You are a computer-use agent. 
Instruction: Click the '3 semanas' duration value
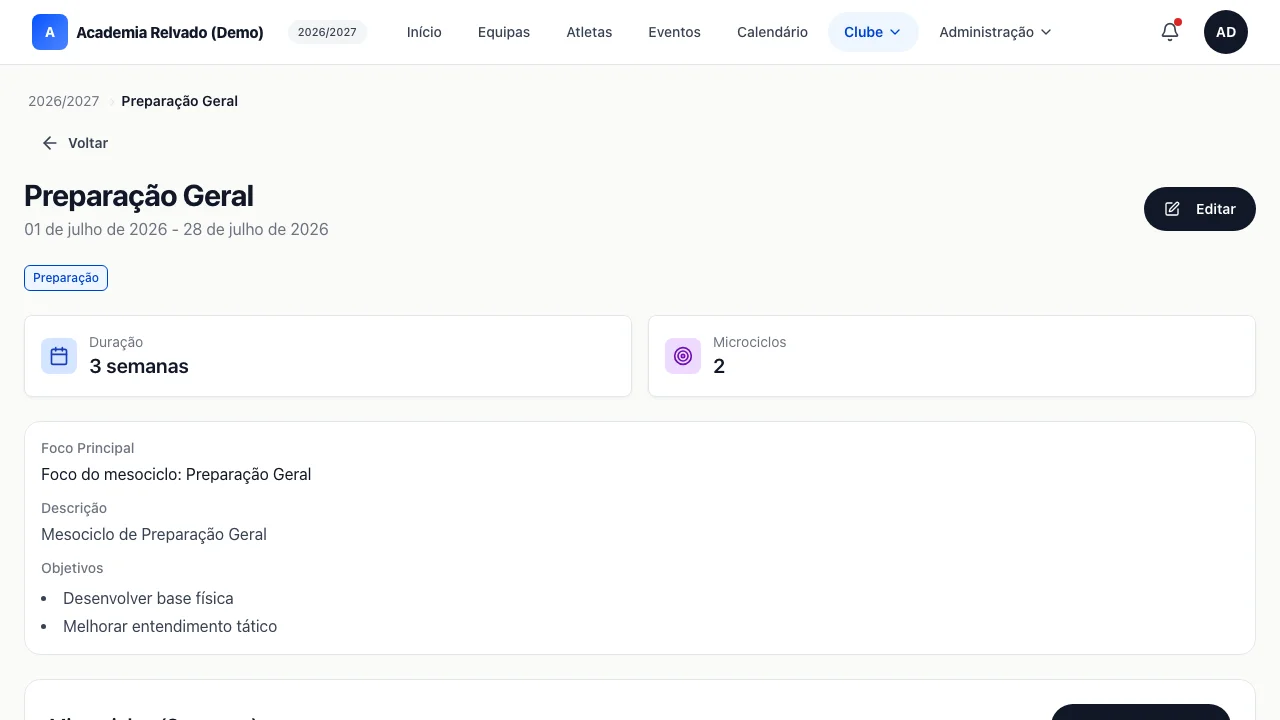click(139, 366)
